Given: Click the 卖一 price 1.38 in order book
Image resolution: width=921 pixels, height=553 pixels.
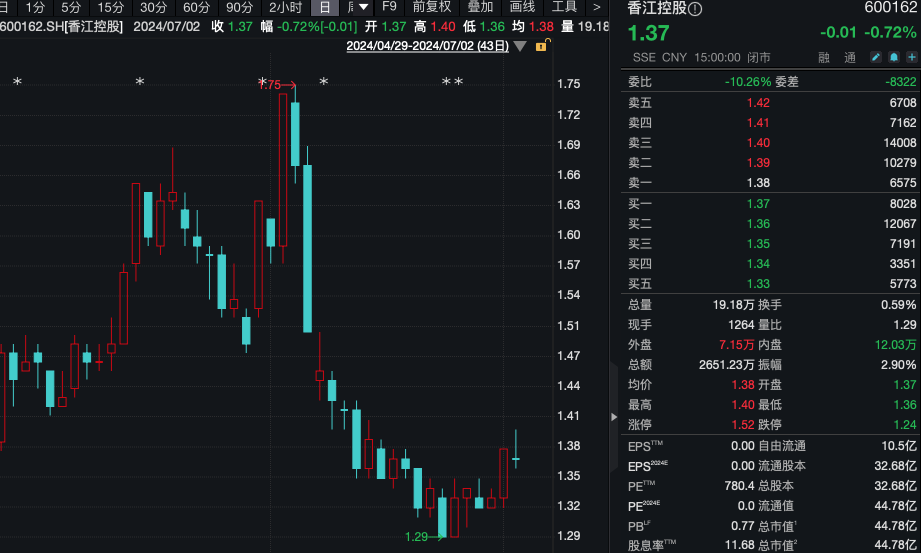Looking at the screenshot, I should (x=759, y=183).
